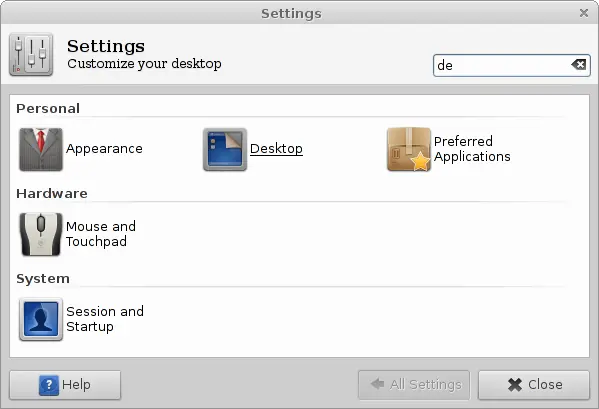
Task: Focus the search field containing "de"
Action: (x=512, y=65)
